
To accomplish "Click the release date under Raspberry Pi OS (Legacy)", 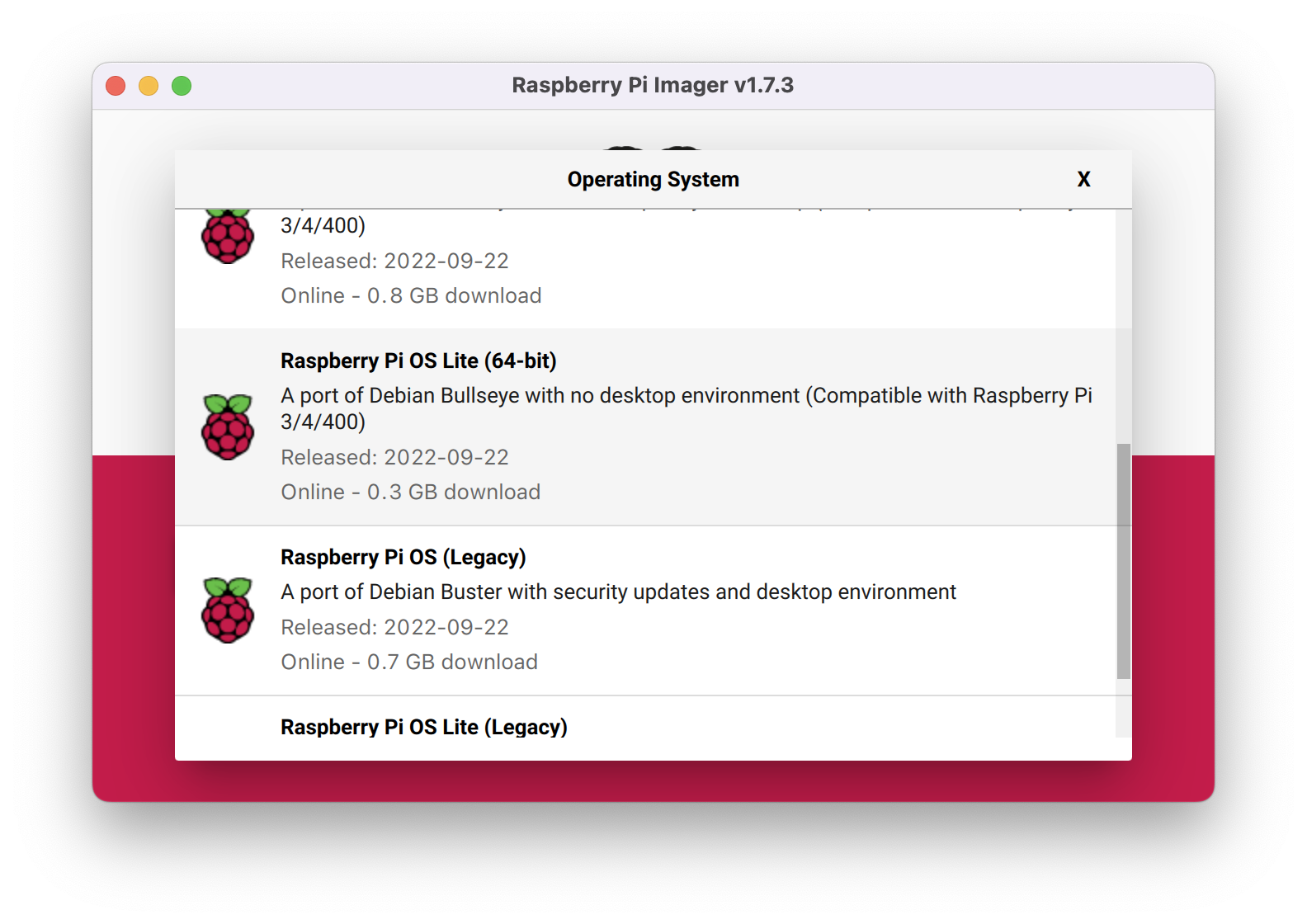I will point(394,627).
